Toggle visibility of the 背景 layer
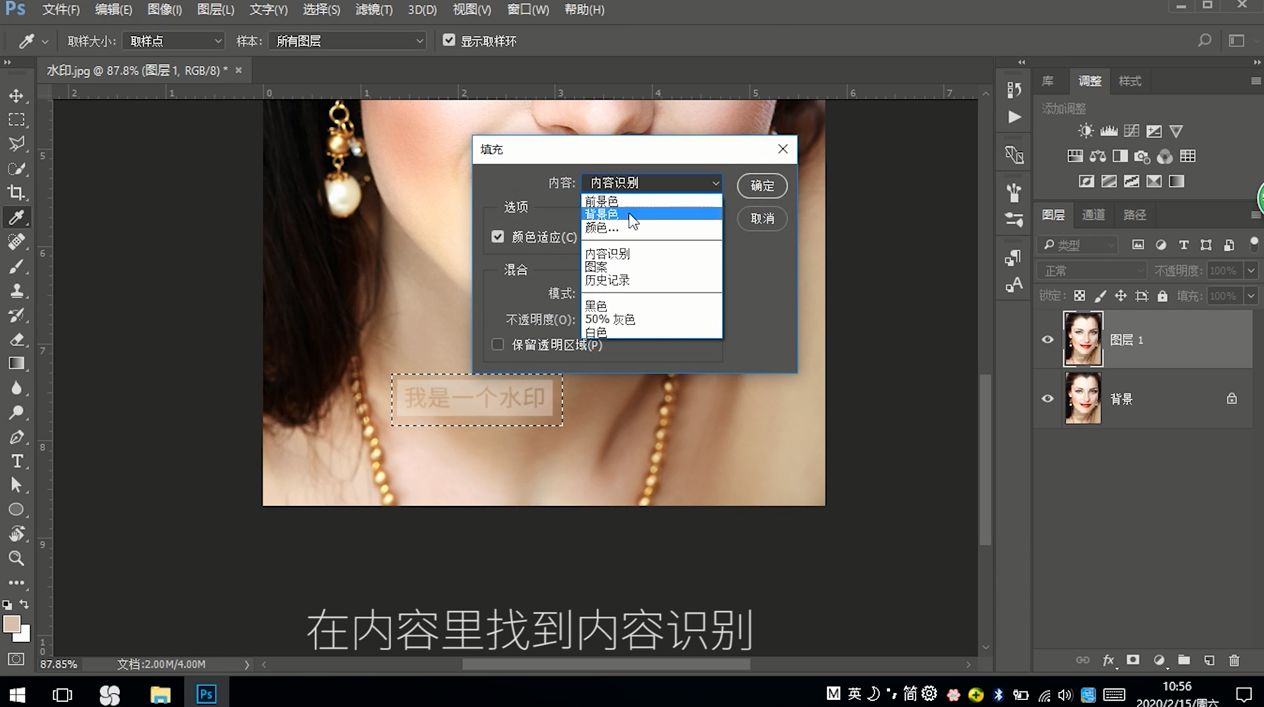Viewport: 1264px width, 707px height. (1047, 398)
